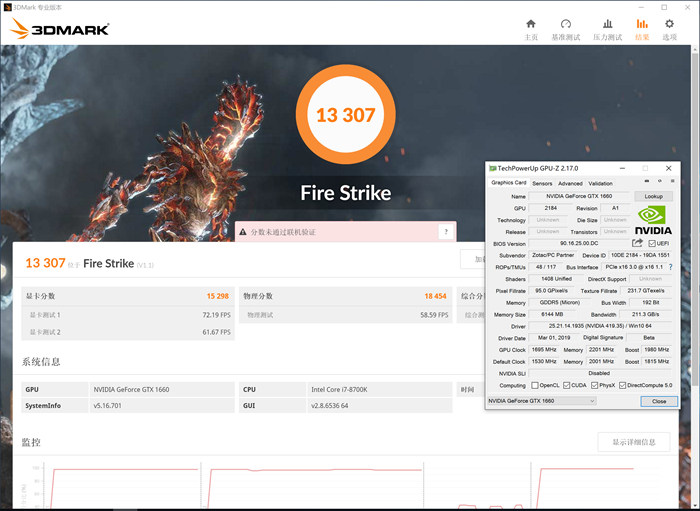Click the GPU-Z title bar app icon
This screenshot has width=700, height=511.
[x=492, y=168]
